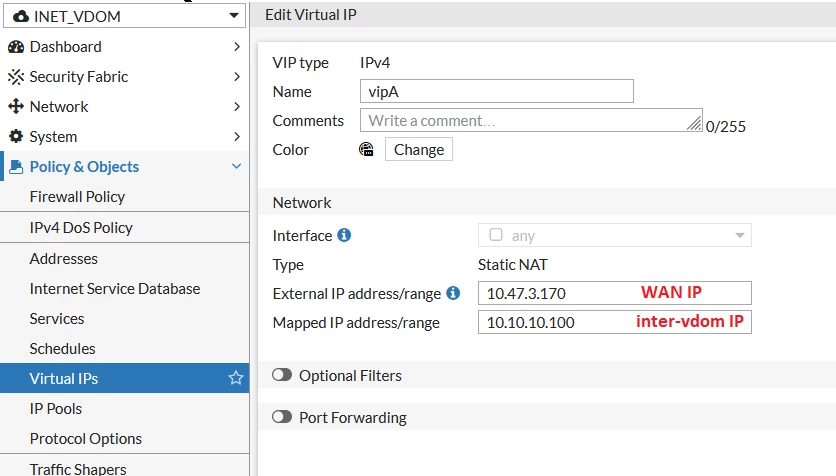Click the Interface info icon

344,235
